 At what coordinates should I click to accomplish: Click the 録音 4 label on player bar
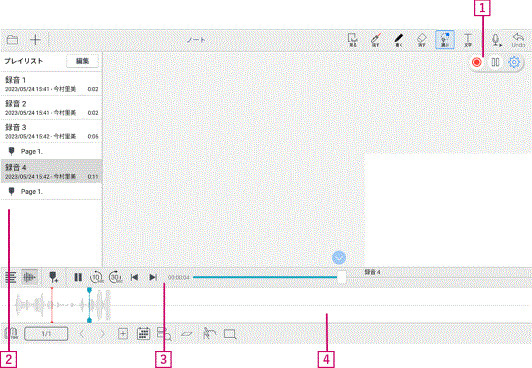pyautogui.click(x=372, y=272)
